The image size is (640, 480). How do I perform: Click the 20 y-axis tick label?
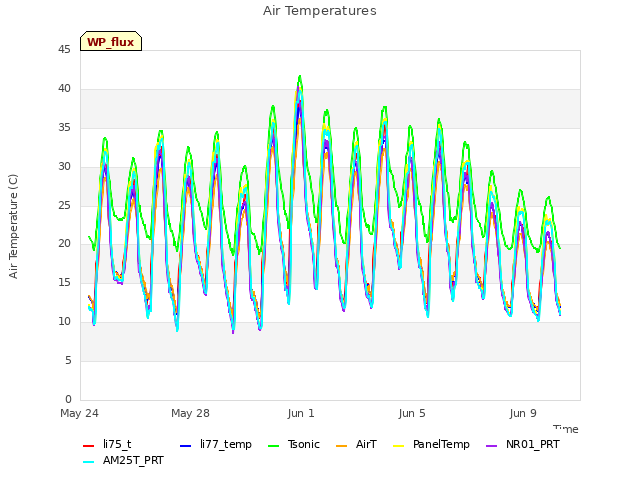[x=64, y=244]
